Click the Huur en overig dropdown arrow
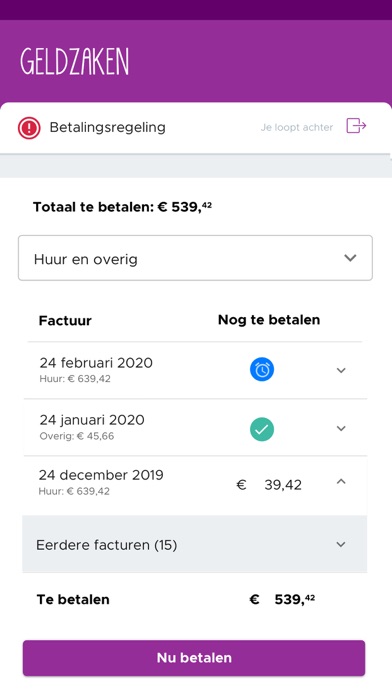Screen dimensions: 392x696 (350, 258)
